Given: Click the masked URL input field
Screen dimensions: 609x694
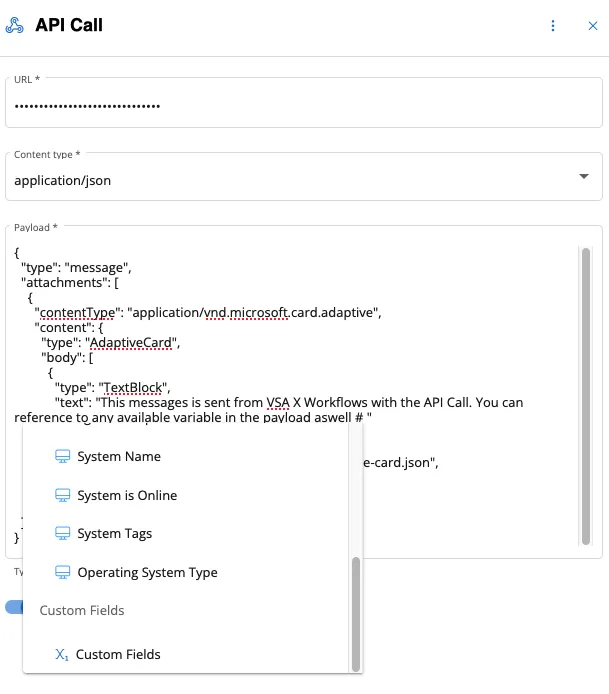Looking at the screenshot, I should click(x=300, y=105).
